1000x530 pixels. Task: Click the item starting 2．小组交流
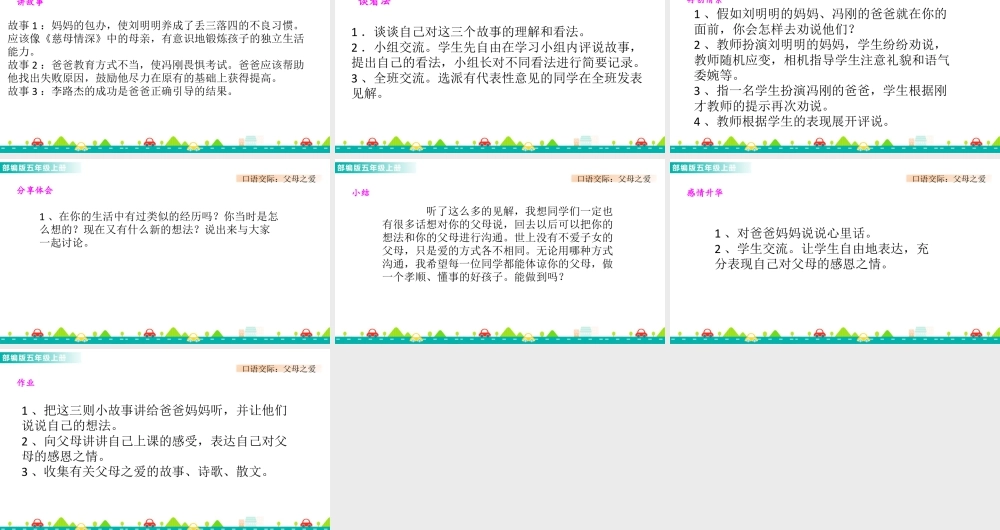(497, 55)
